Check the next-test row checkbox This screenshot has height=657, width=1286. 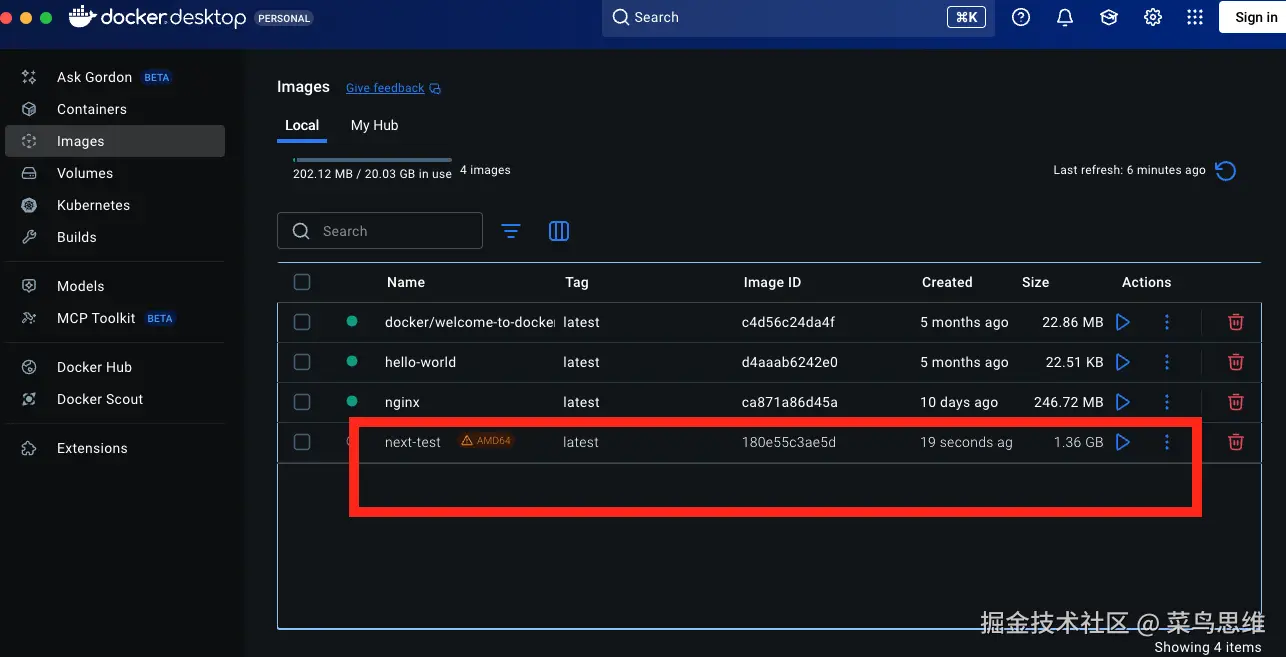tap(302, 442)
